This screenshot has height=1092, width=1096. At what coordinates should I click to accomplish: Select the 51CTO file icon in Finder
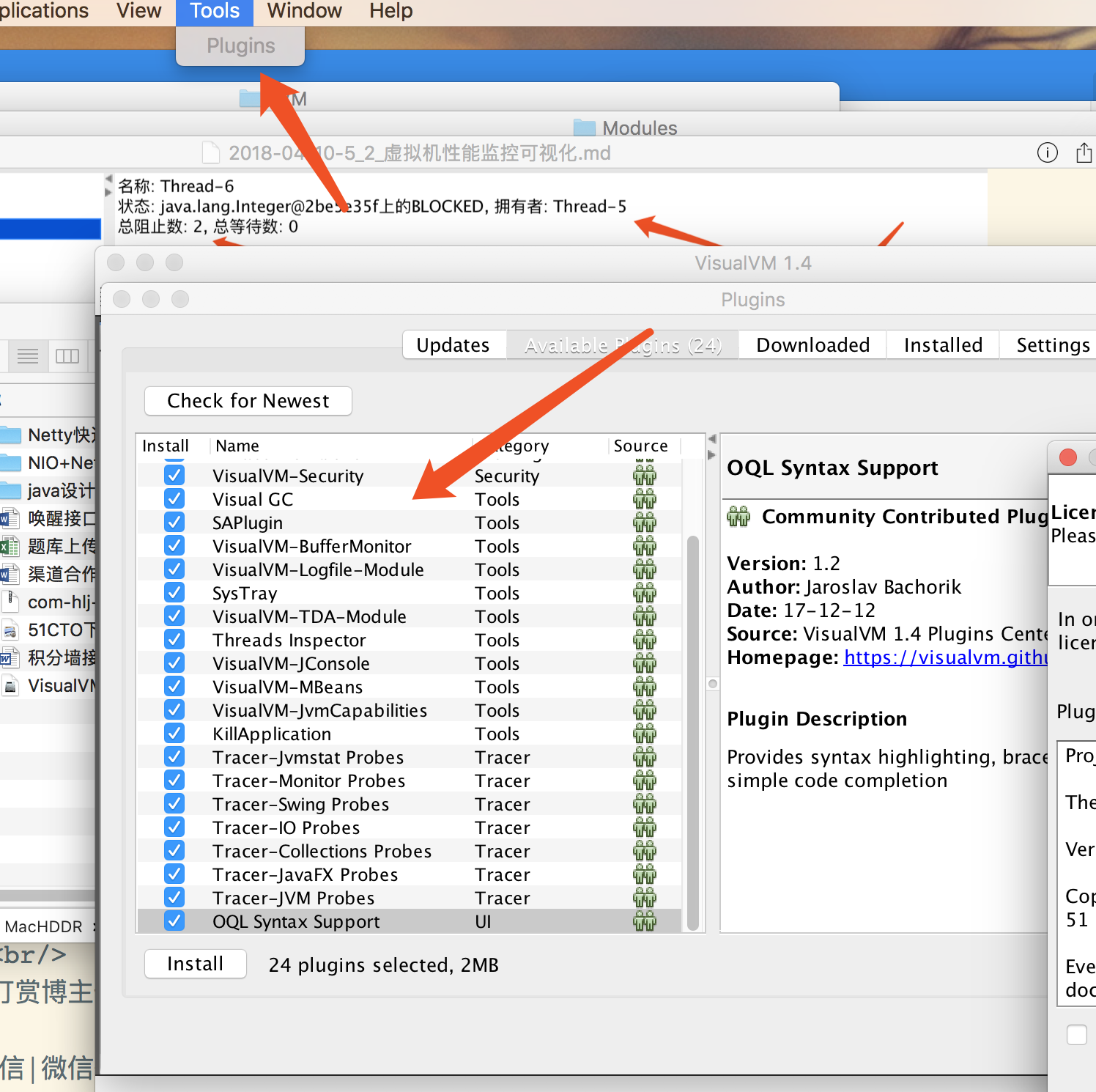pyautogui.click(x=10, y=630)
